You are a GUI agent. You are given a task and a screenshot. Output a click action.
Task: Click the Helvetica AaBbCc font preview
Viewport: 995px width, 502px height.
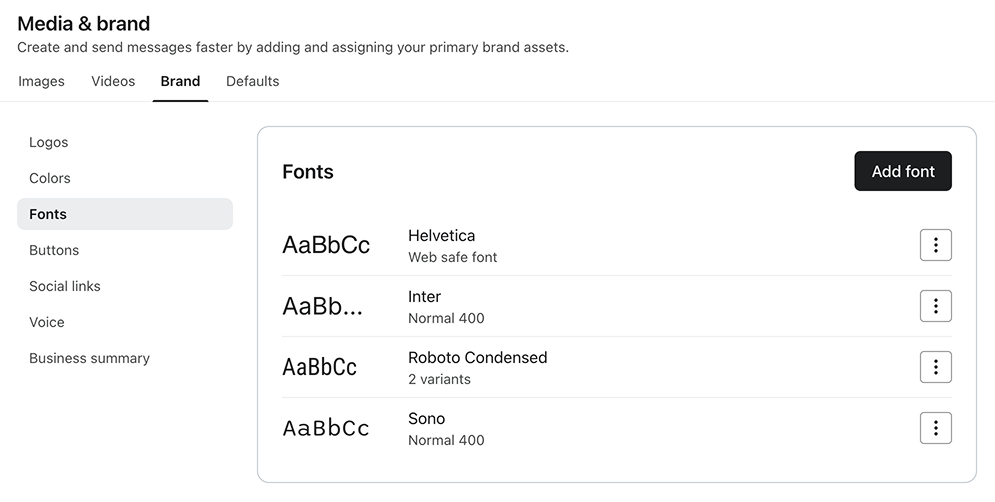pos(326,245)
